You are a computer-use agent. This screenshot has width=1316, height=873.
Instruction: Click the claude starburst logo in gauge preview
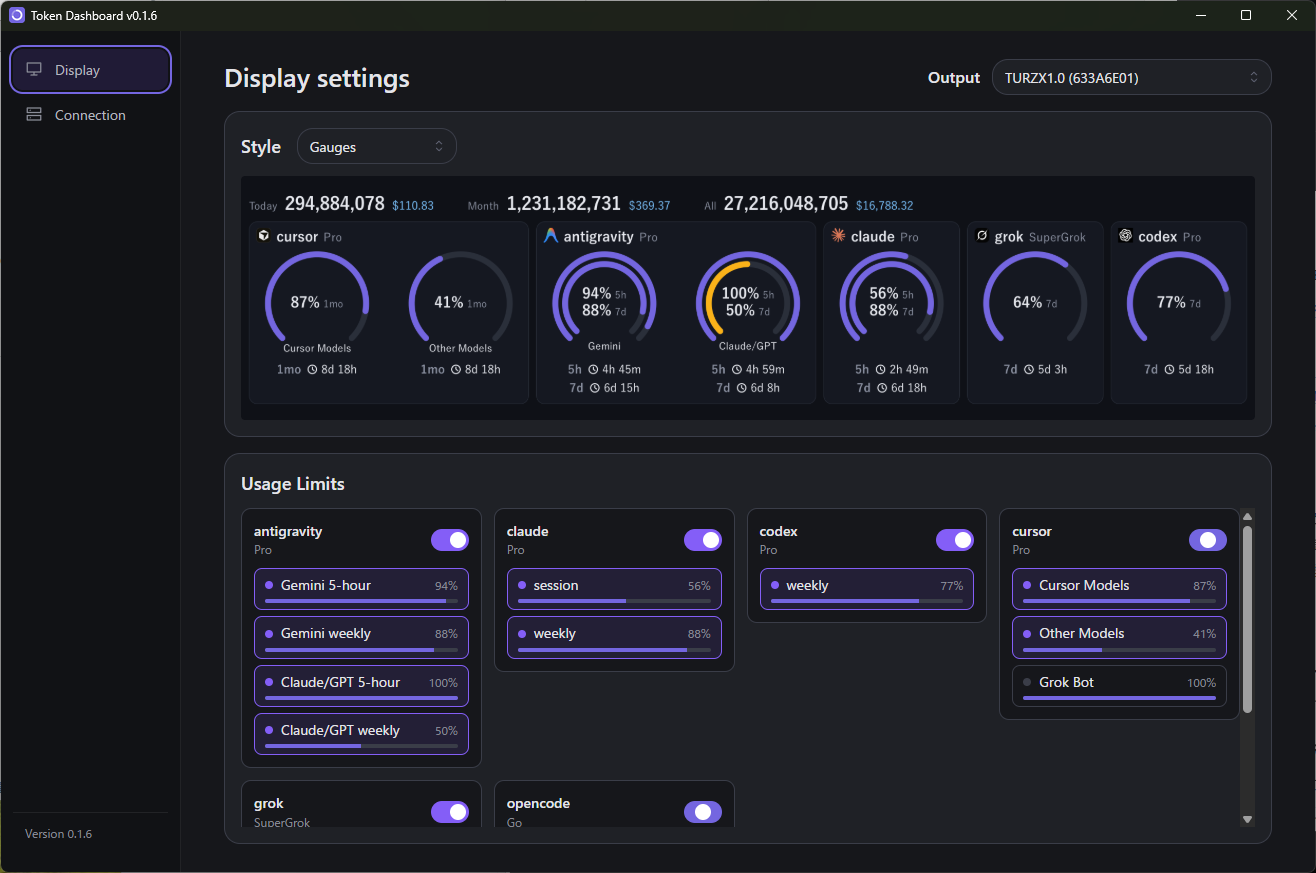click(x=838, y=236)
